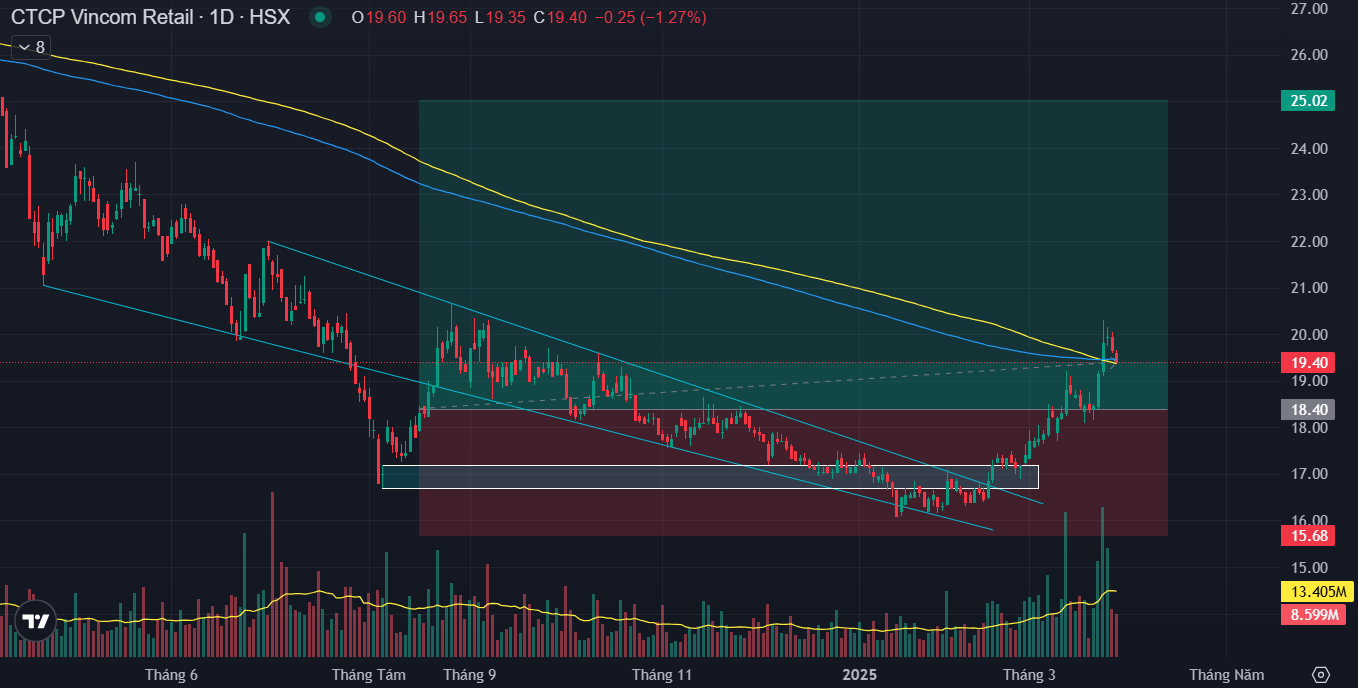Select the 19.40 current price label
Screen dimensions: 1358x688
pyautogui.click(x=1307, y=363)
